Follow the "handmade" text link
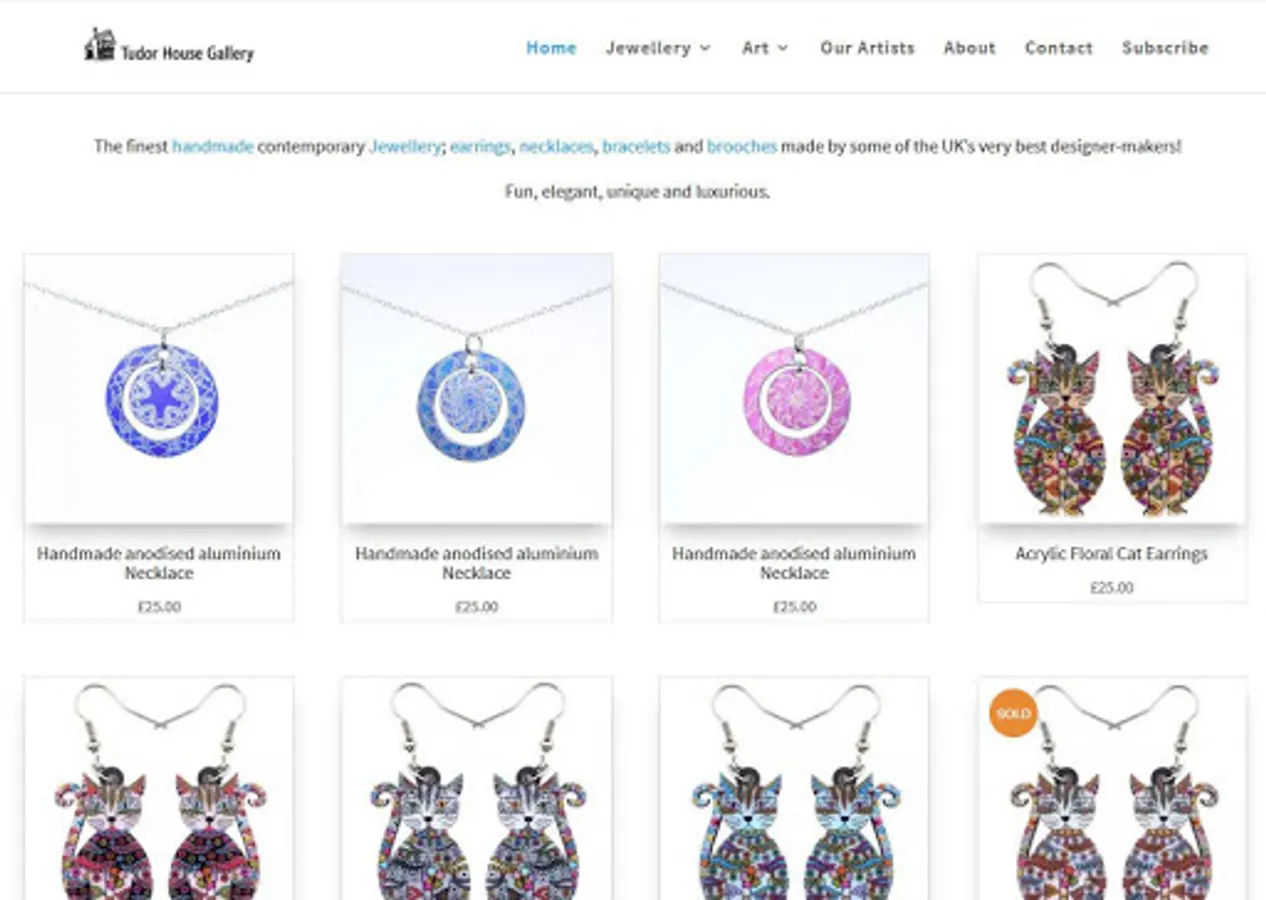 click(x=213, y=146)
